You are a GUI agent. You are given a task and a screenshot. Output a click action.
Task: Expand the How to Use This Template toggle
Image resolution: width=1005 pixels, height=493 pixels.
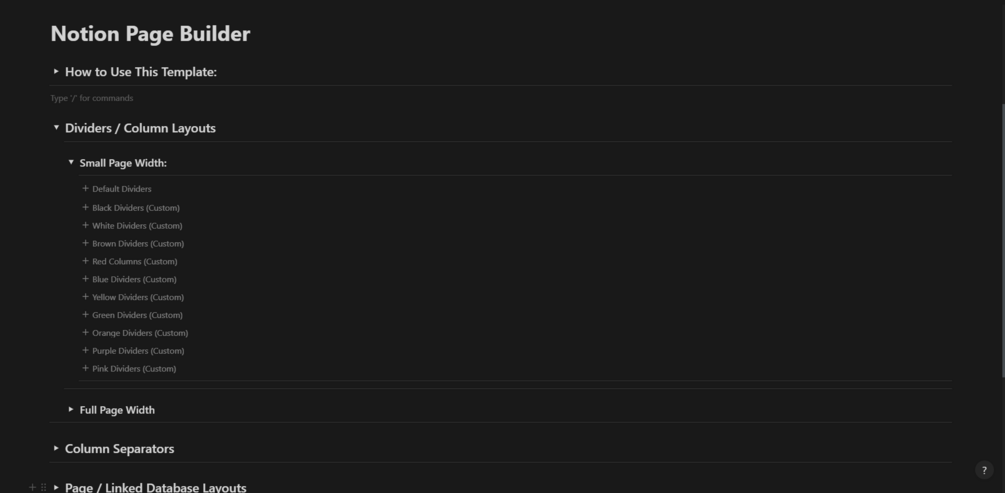[x=56, y=72]
